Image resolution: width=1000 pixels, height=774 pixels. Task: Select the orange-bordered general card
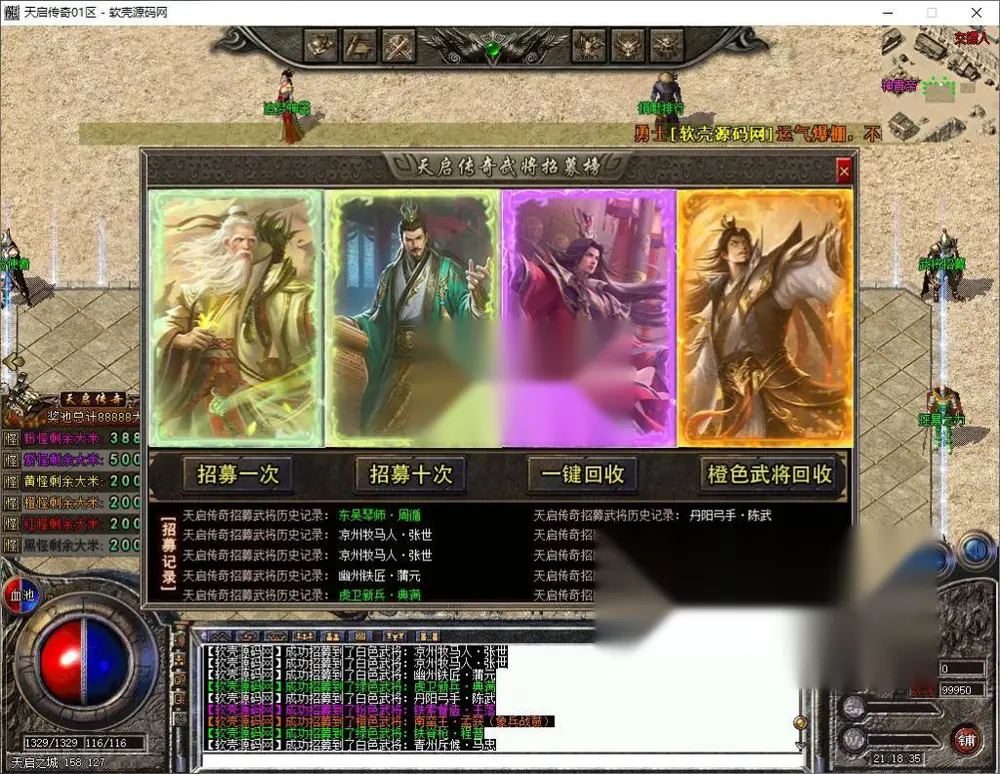click(x=765, y=318)
